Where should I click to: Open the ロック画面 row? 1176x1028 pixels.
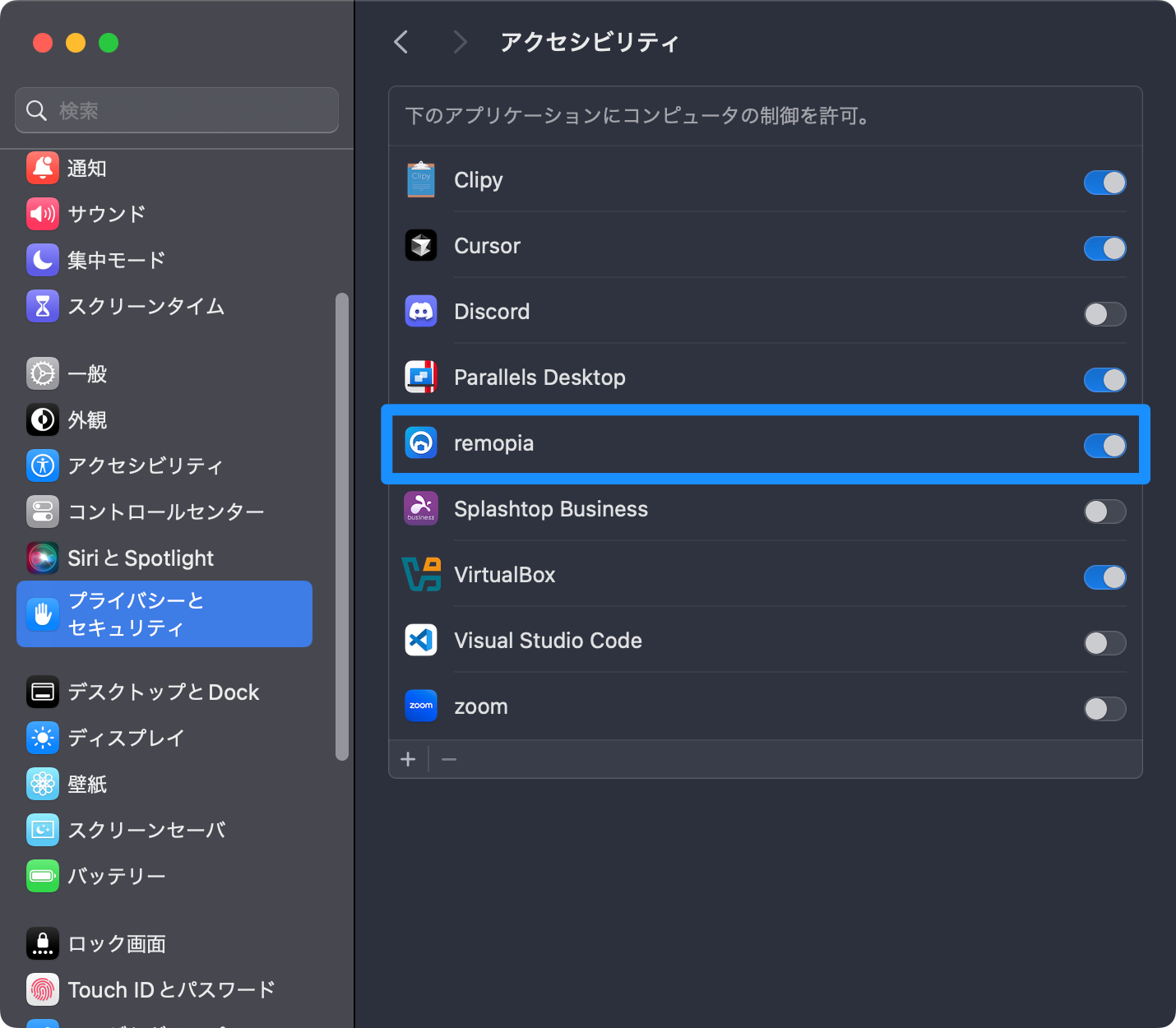pyautogui.click(x=164, y=944)
